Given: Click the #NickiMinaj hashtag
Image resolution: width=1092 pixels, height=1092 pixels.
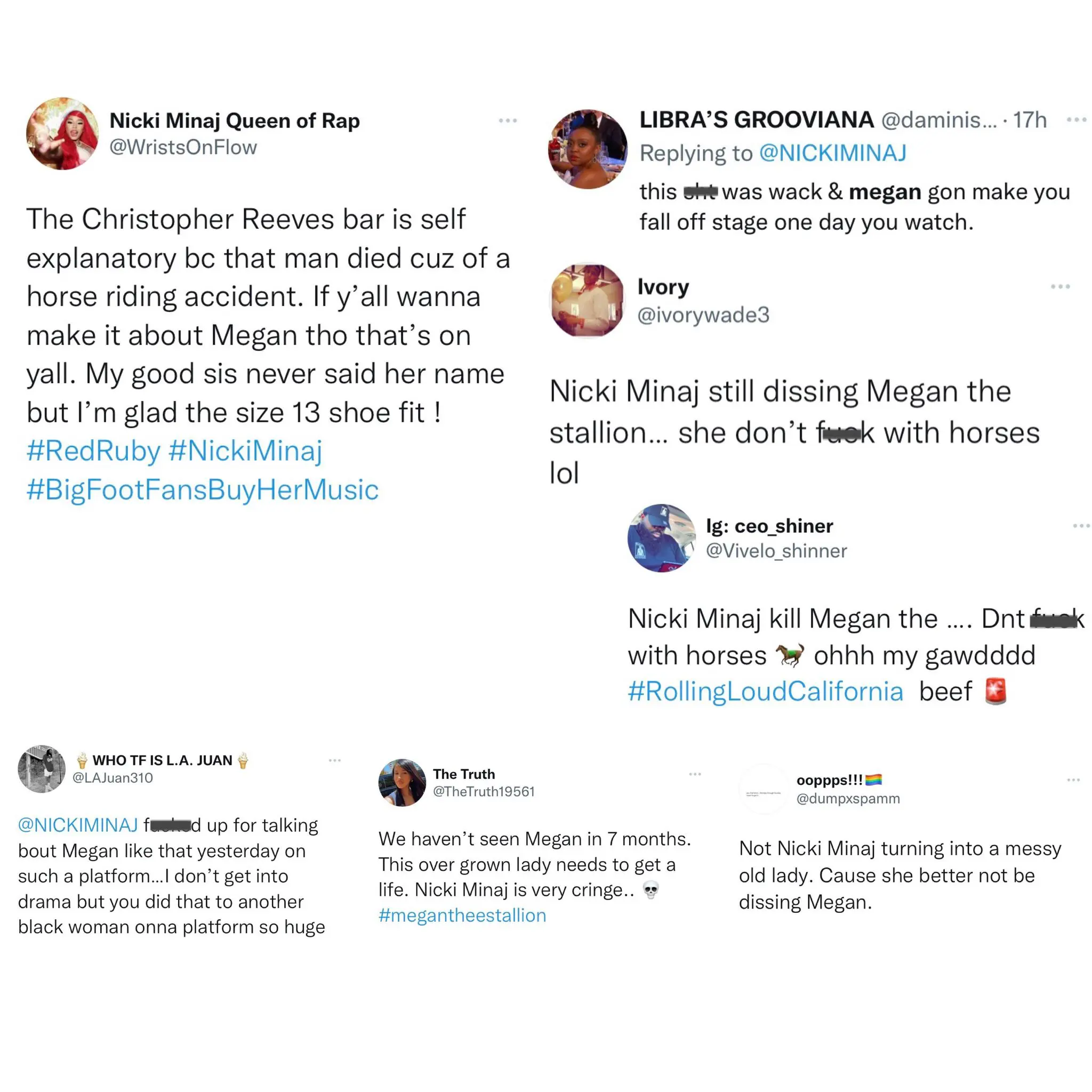Looking at the screenshot, I should point(245,451).
